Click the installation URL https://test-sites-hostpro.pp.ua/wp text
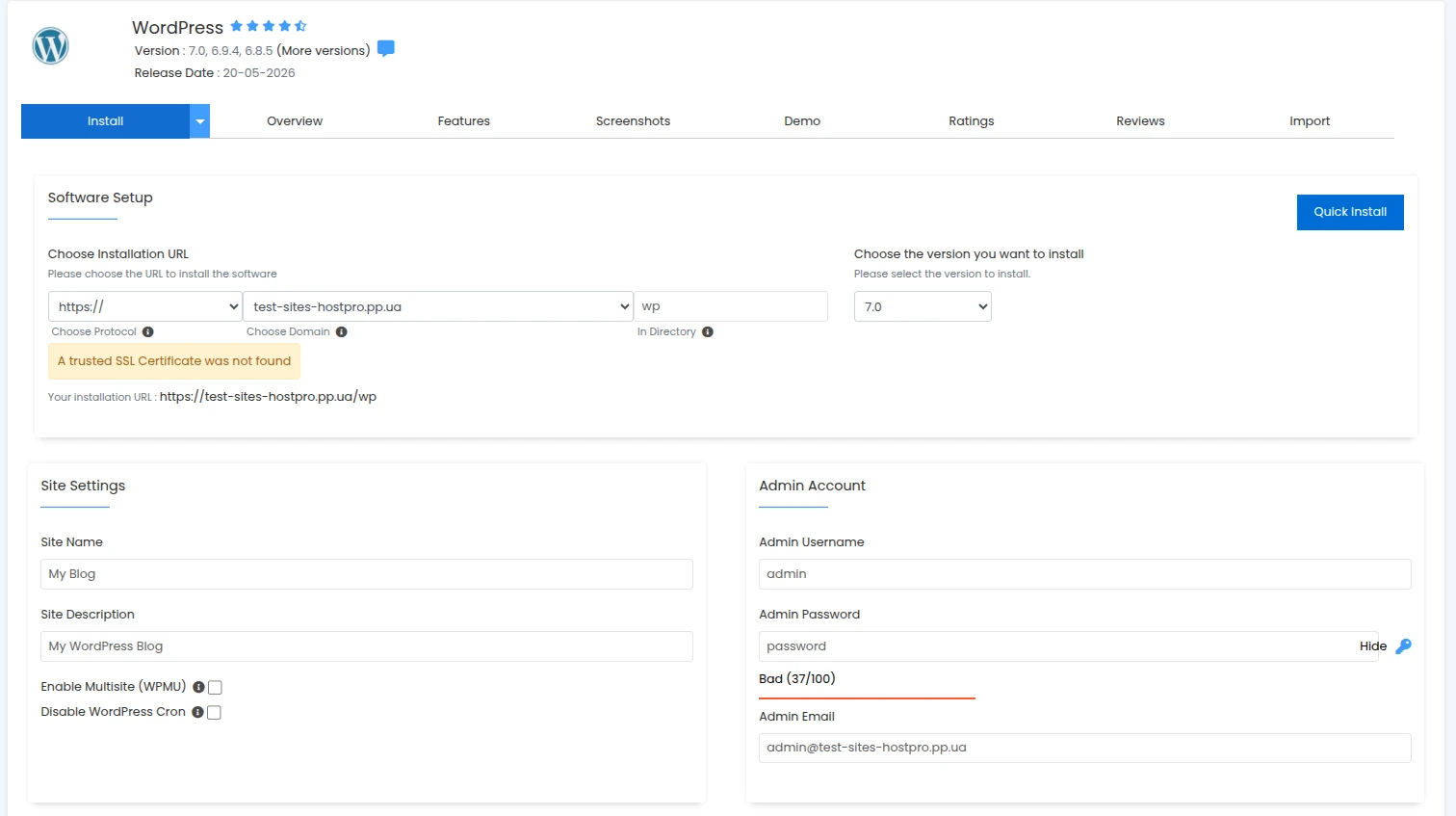This screenshot has width=1456, height=816. tap(268, 397)
